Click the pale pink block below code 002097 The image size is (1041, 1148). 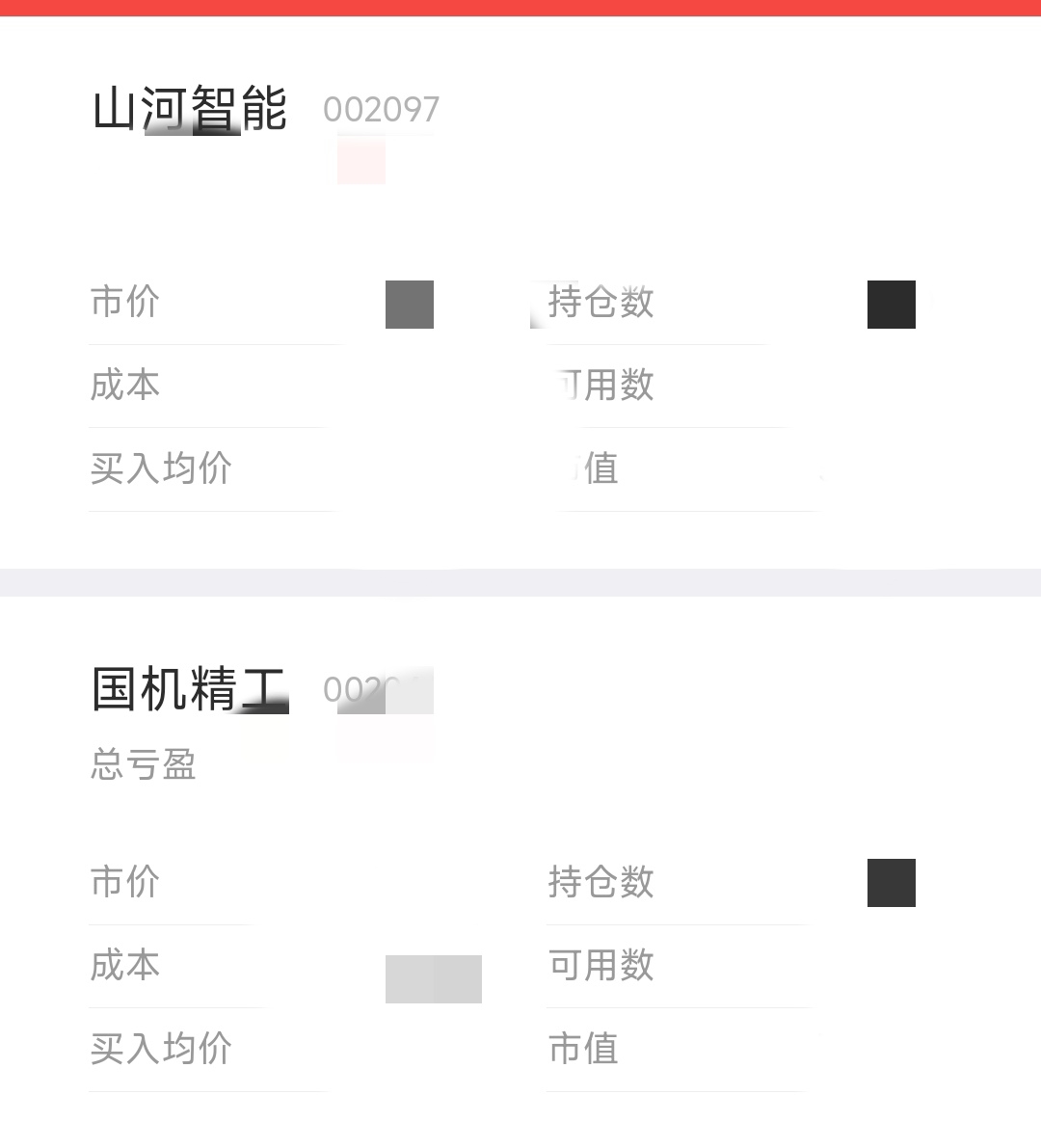click(x=360, y=163)
